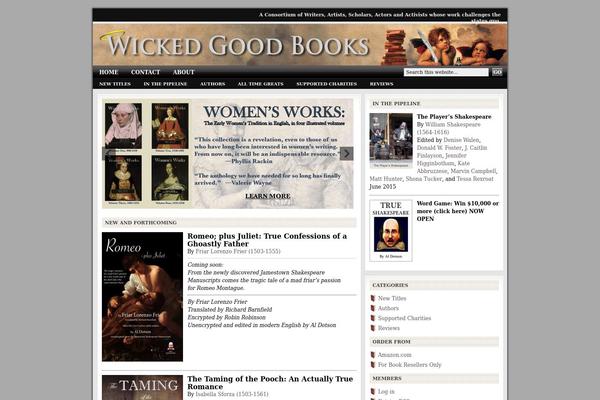Open the HOME menu item
Image resolution: width=600 pixels, height=400 pixels.
tap(109, 72)
